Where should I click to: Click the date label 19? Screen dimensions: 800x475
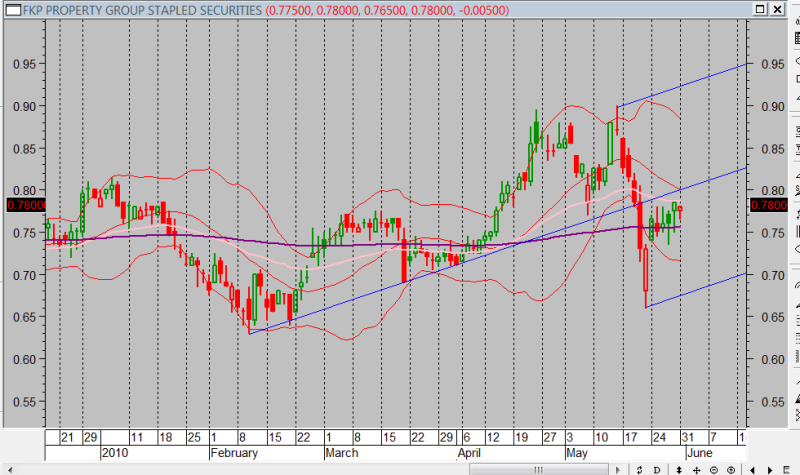pyautogui.click(x=521, y=437)
